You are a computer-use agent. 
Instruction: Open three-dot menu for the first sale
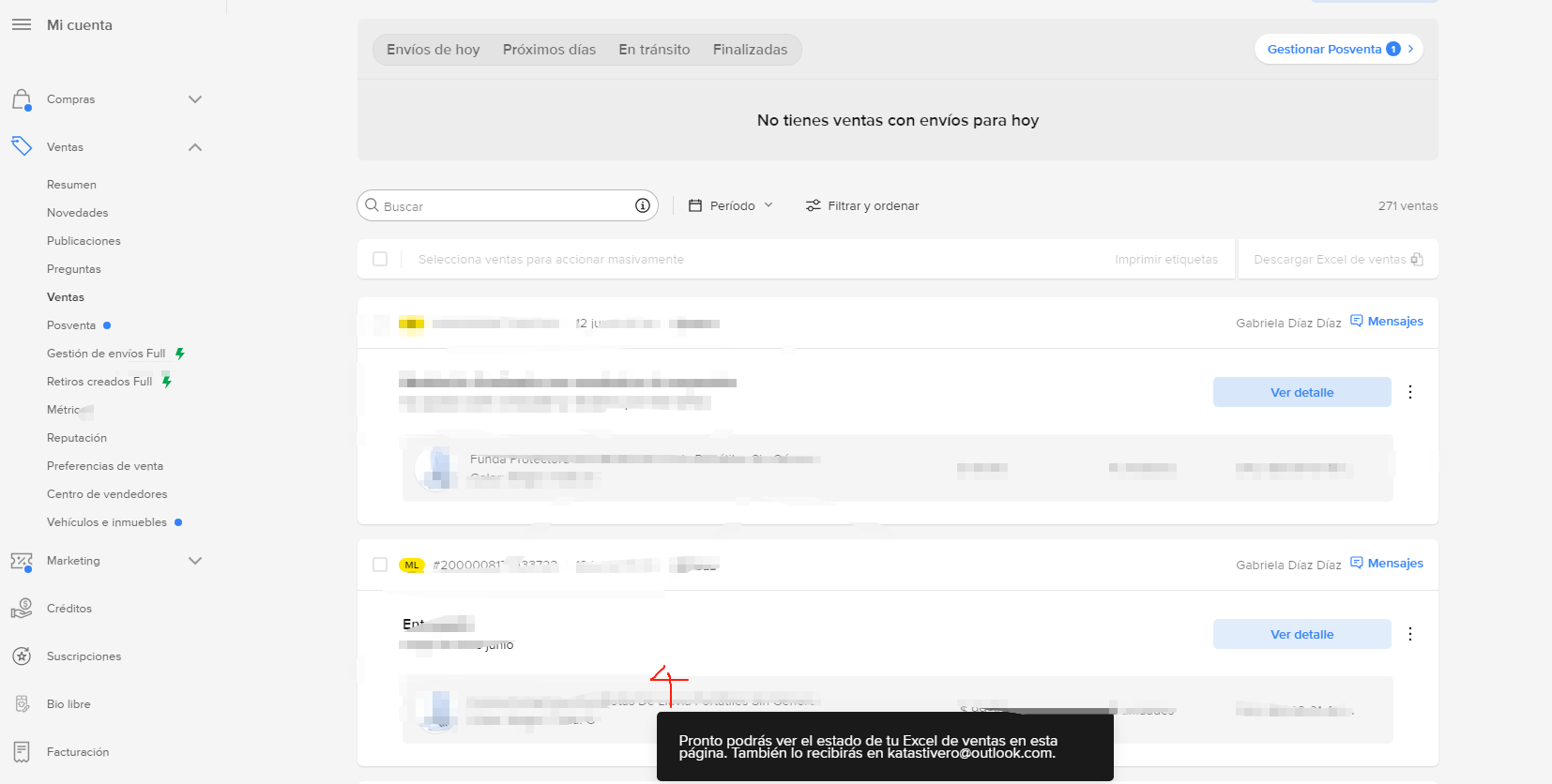[1410, 392]
